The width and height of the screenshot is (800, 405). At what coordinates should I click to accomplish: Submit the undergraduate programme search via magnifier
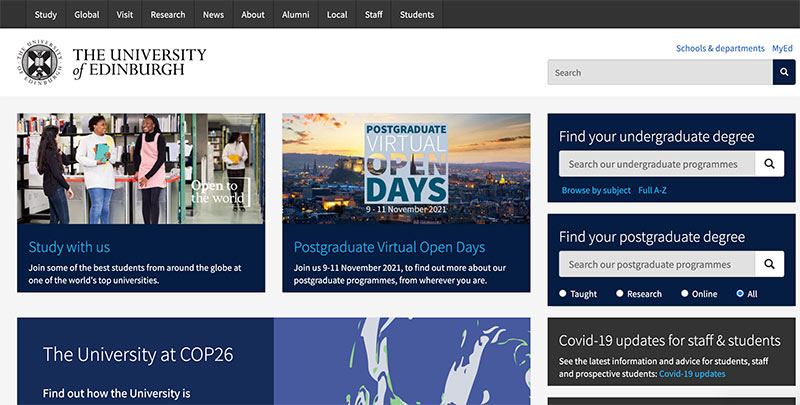coord(769,164)
